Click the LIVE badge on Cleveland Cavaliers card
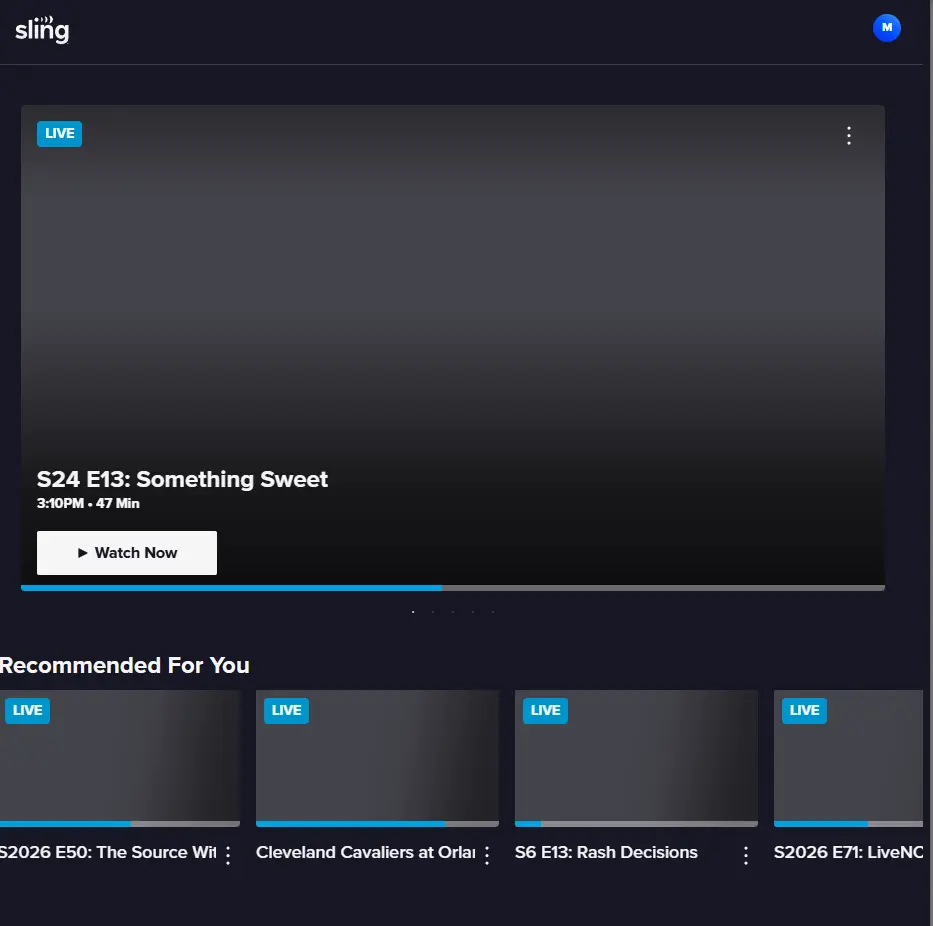This screenshot has width=933, height=926. (286, 711)
